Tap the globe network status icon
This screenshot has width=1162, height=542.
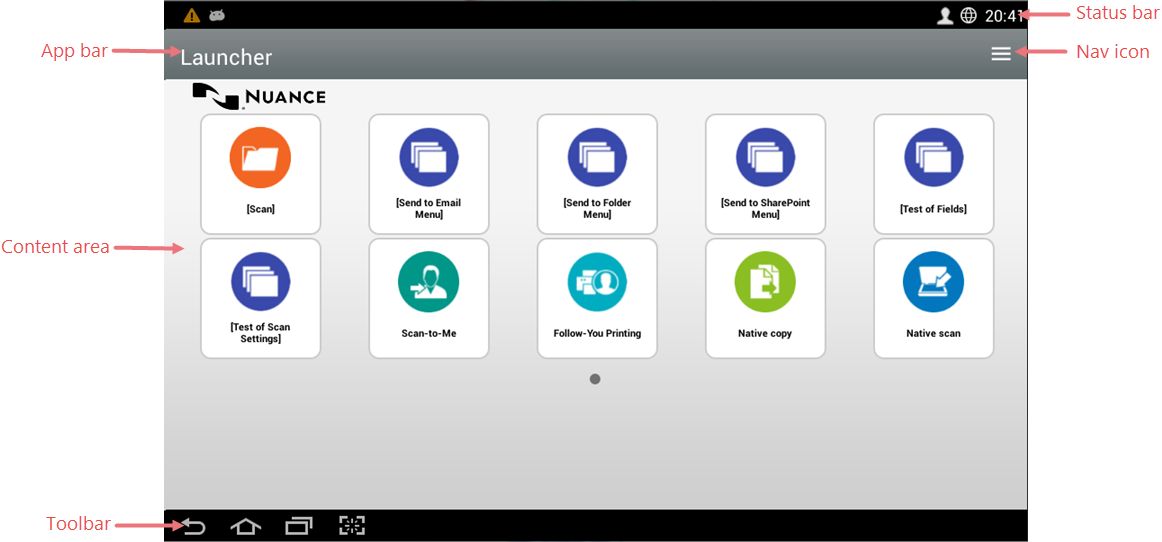(x=968, y=15)
